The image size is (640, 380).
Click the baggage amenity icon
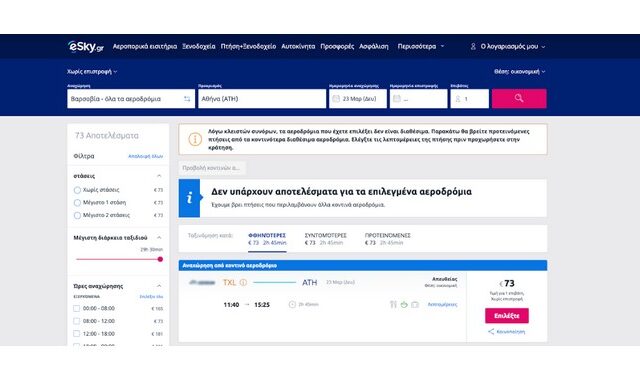coord(415,304)
